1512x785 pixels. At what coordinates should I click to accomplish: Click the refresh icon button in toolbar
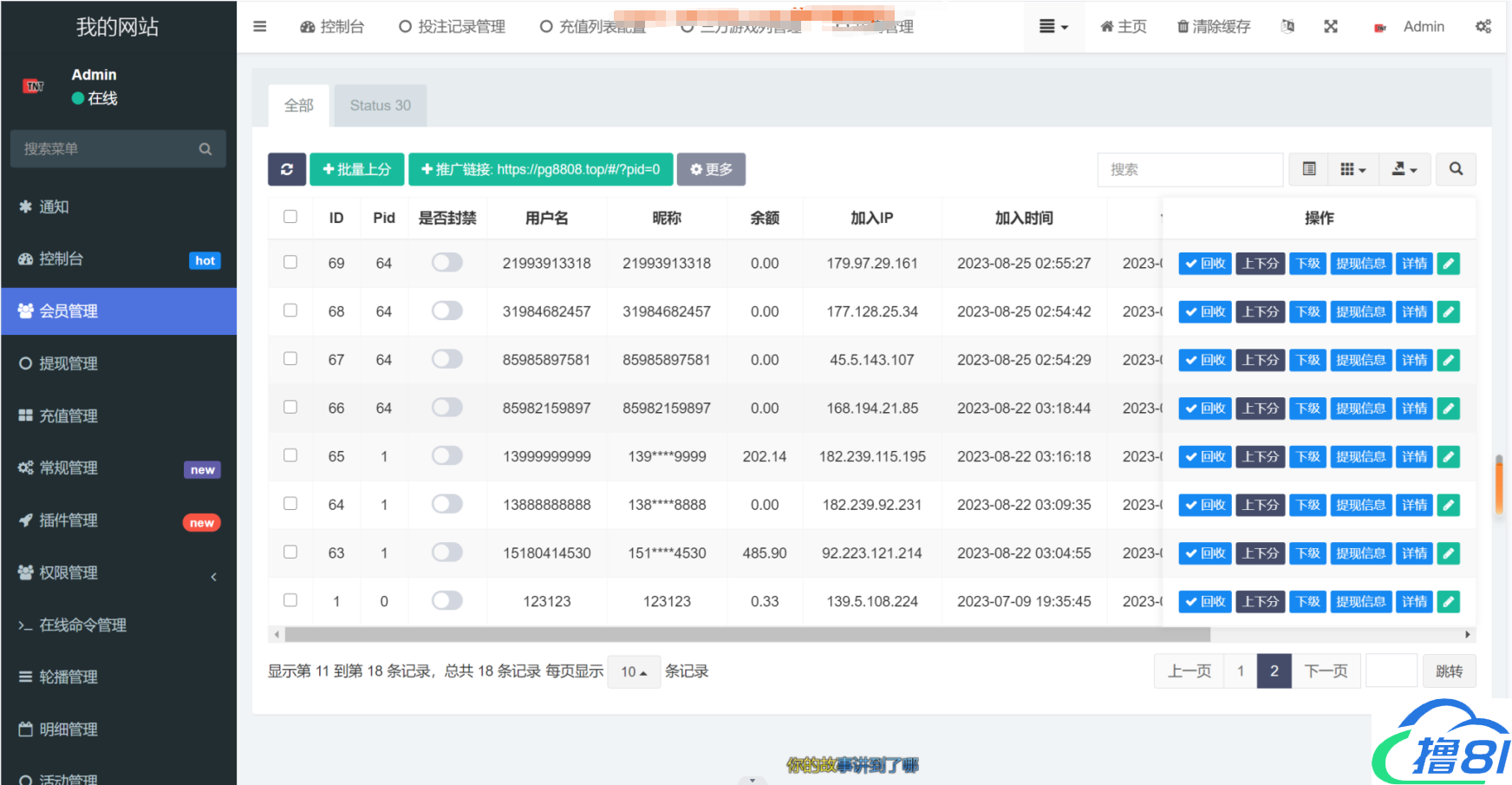tap(287, 169)
